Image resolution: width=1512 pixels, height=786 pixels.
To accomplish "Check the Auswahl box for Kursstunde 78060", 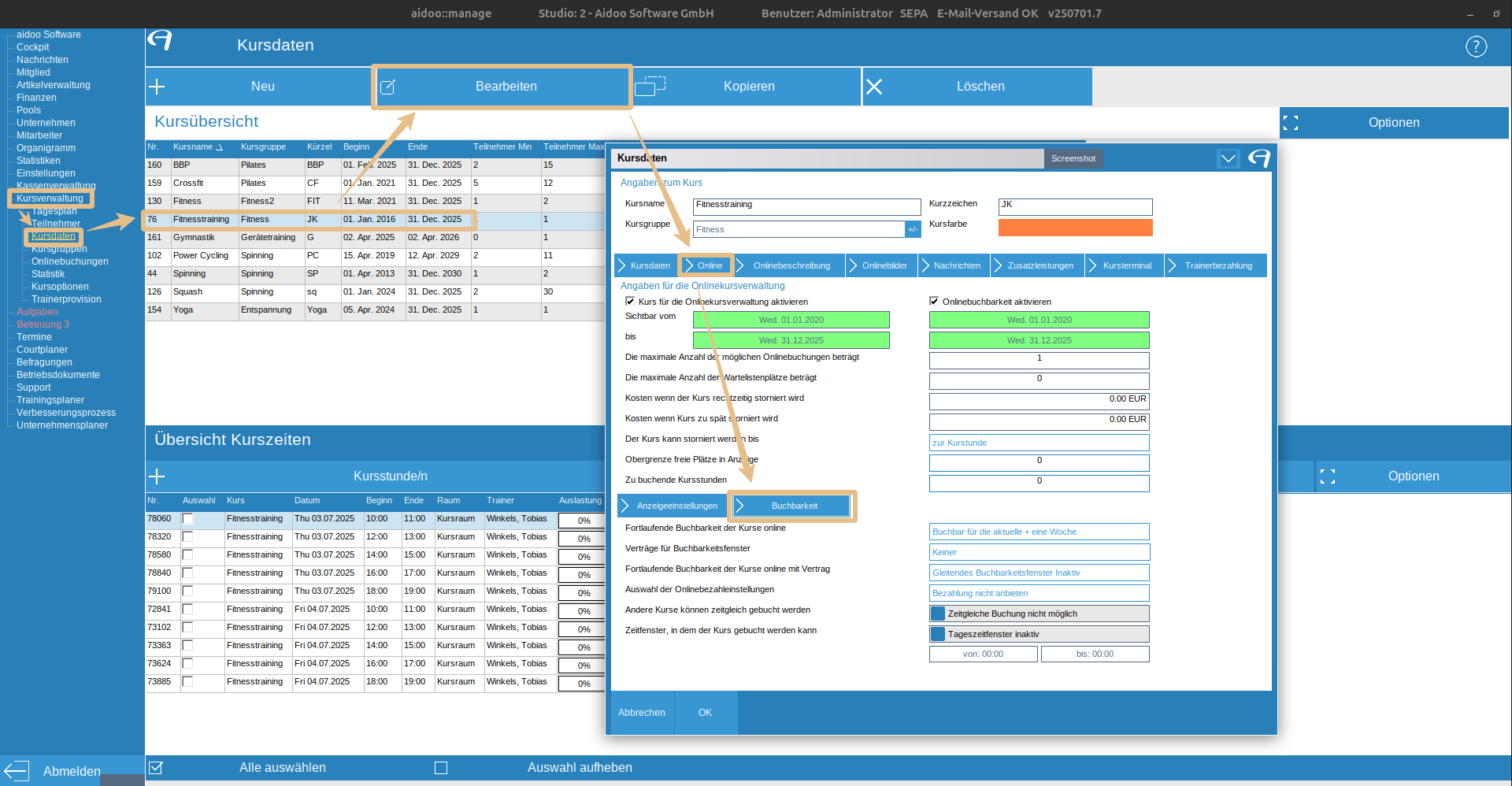I will (x=187, y=519).
